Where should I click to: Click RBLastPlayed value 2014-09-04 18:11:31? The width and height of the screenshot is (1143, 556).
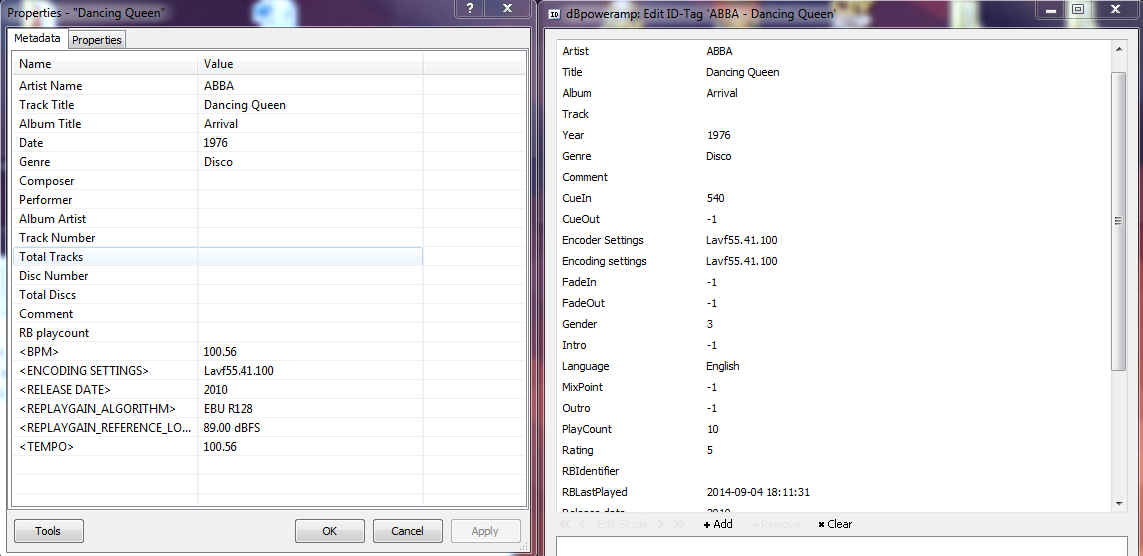758,493
